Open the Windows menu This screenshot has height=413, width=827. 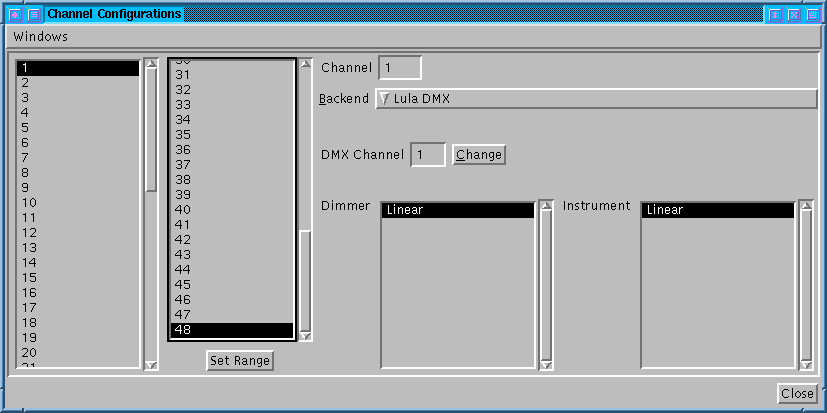(41, 37)
